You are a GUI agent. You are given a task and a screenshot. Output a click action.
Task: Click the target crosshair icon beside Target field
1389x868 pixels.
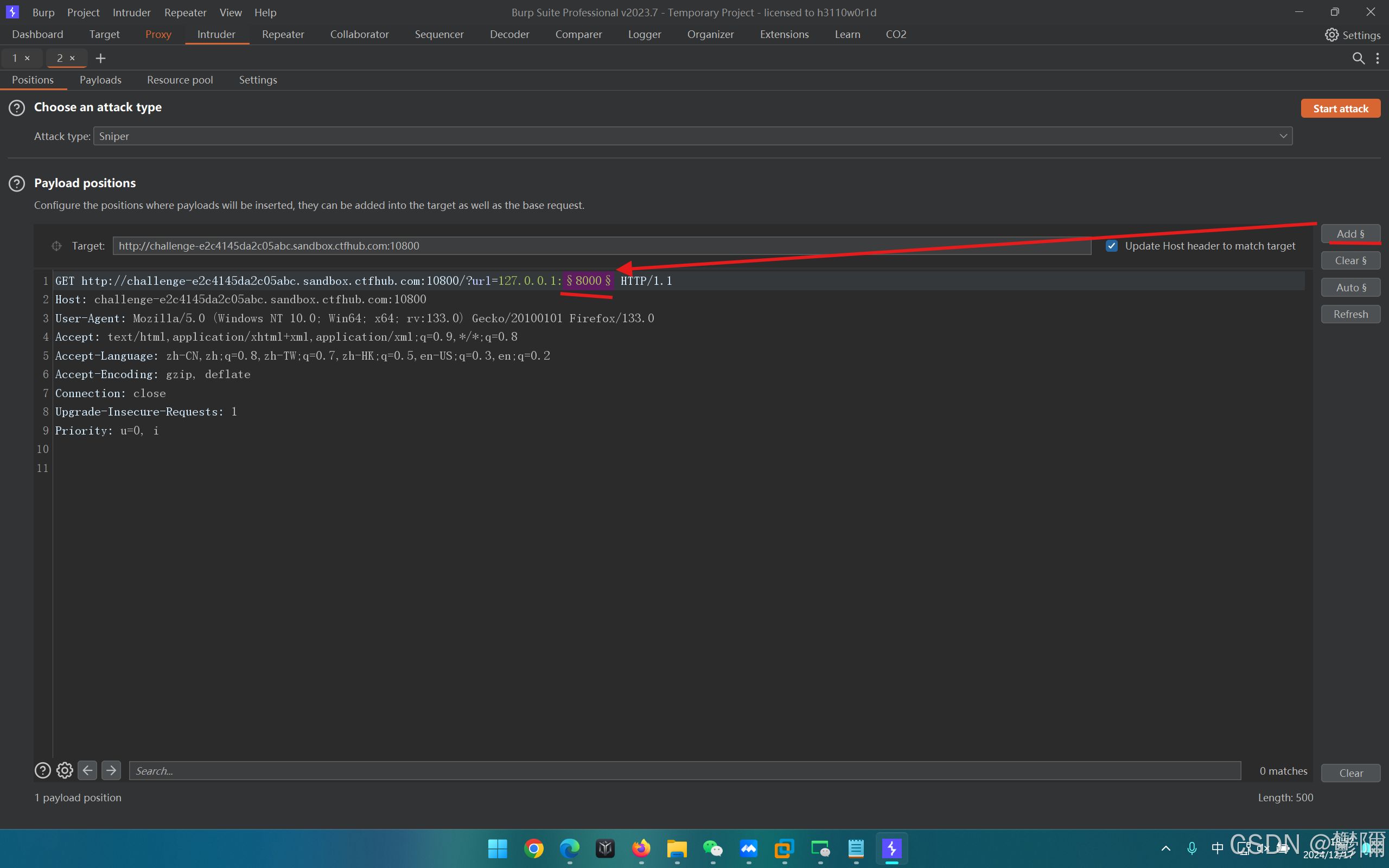[x=56, y=246]
